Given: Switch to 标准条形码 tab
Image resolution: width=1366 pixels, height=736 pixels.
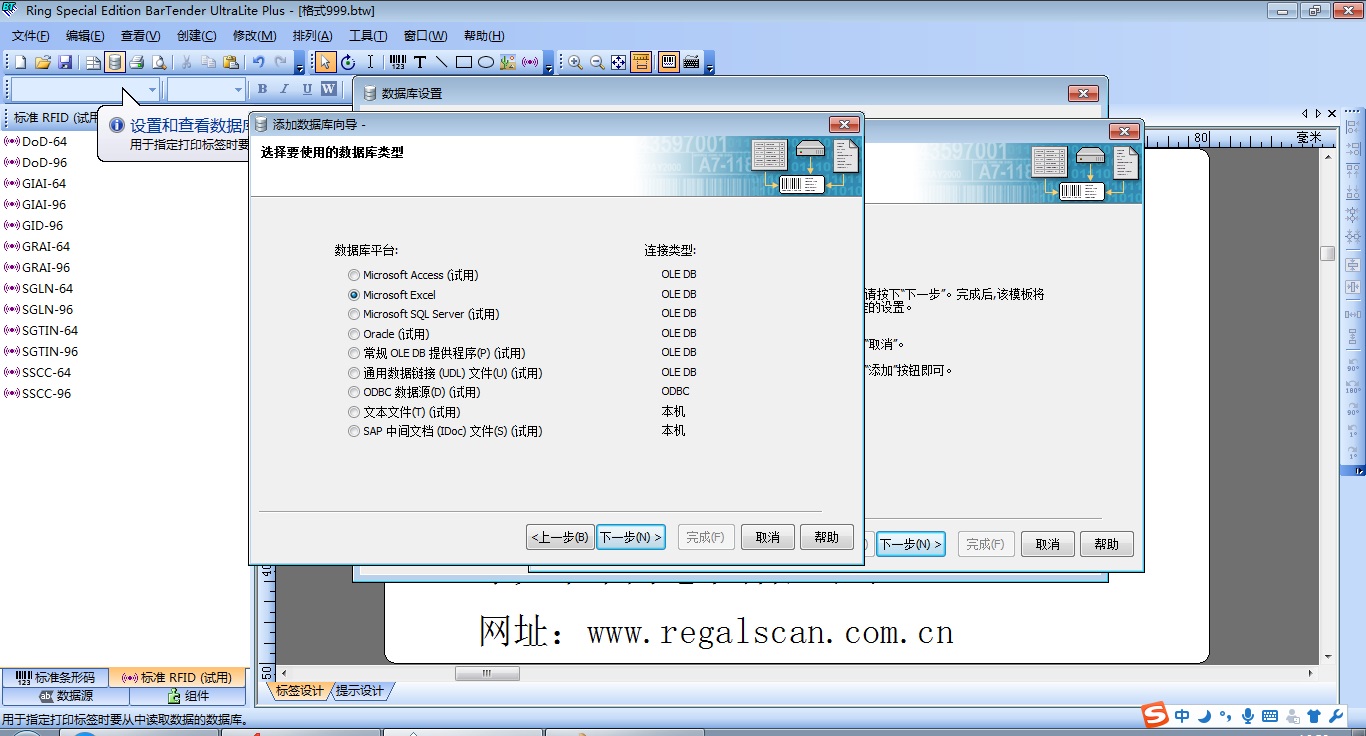Looking at the screenshot, I should pos(55,678).
